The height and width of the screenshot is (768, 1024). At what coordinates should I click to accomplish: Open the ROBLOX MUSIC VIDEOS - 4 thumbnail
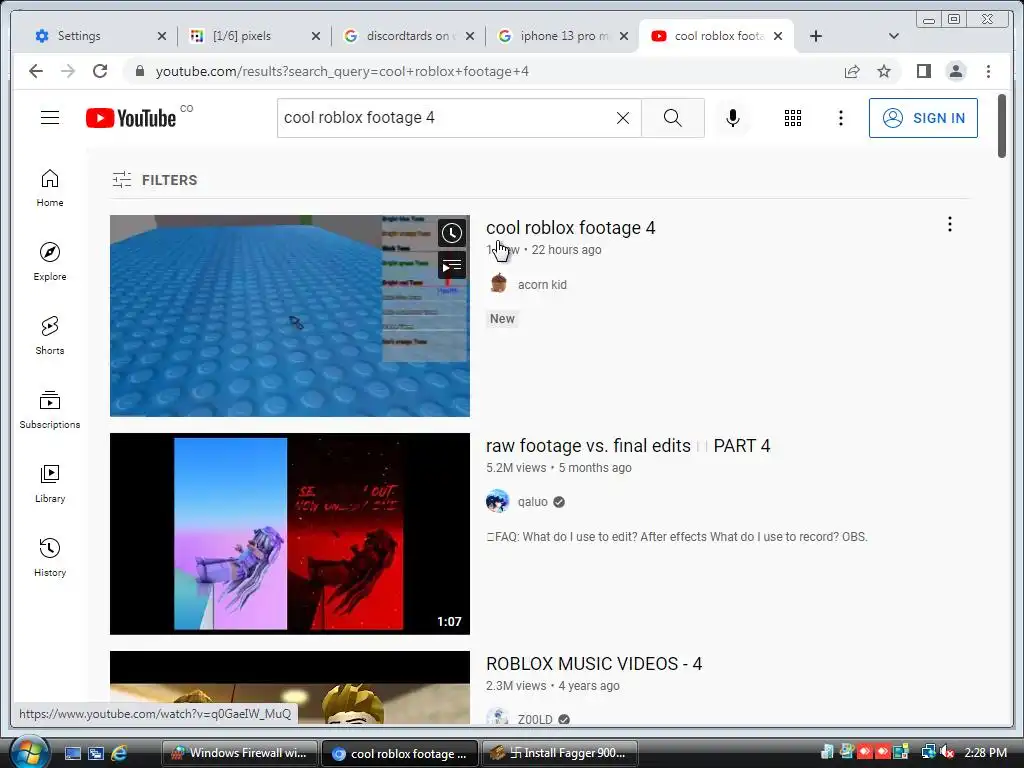[x=289, y=687]
